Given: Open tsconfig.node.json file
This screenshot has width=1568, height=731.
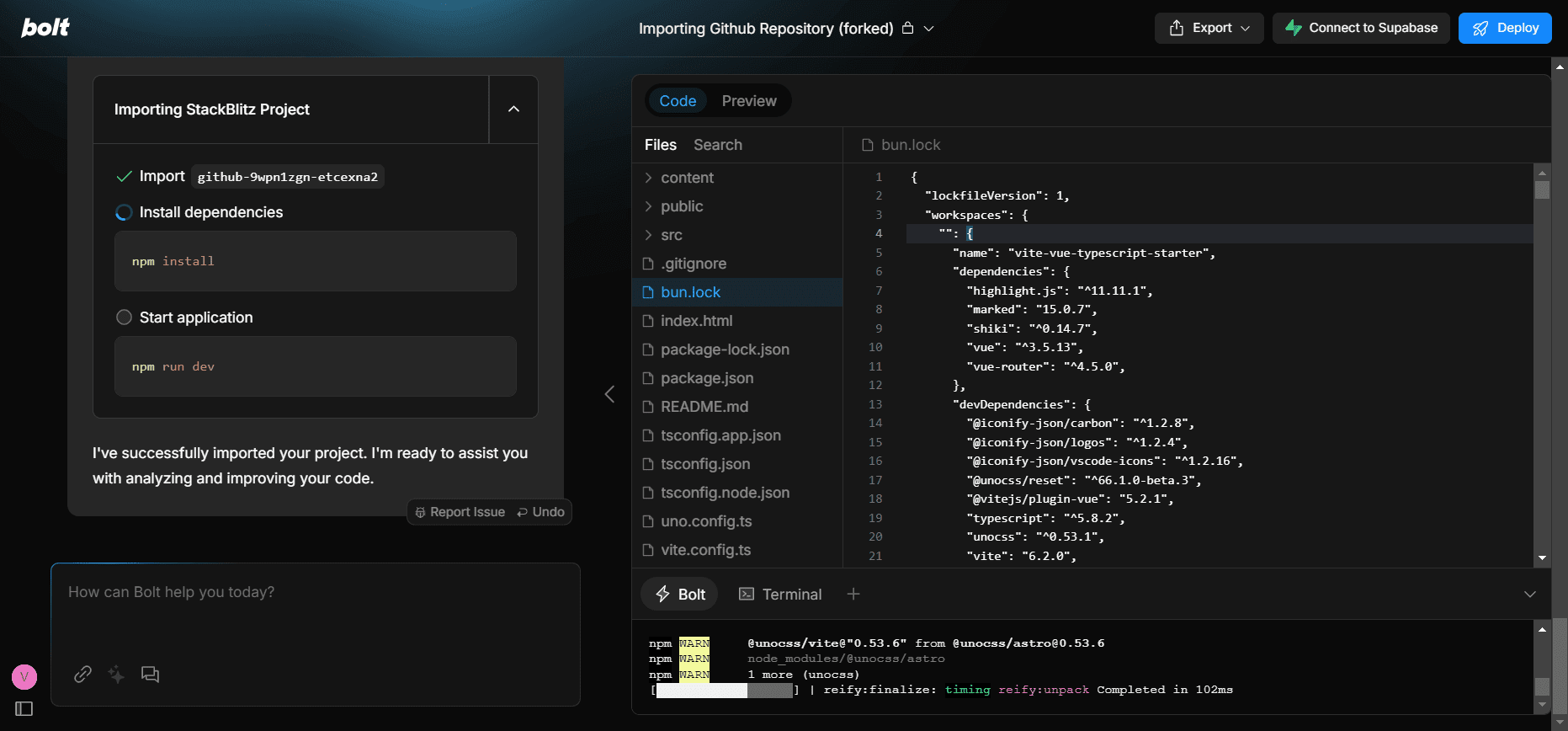Looking at the screenshot, I should coord(737,493).
